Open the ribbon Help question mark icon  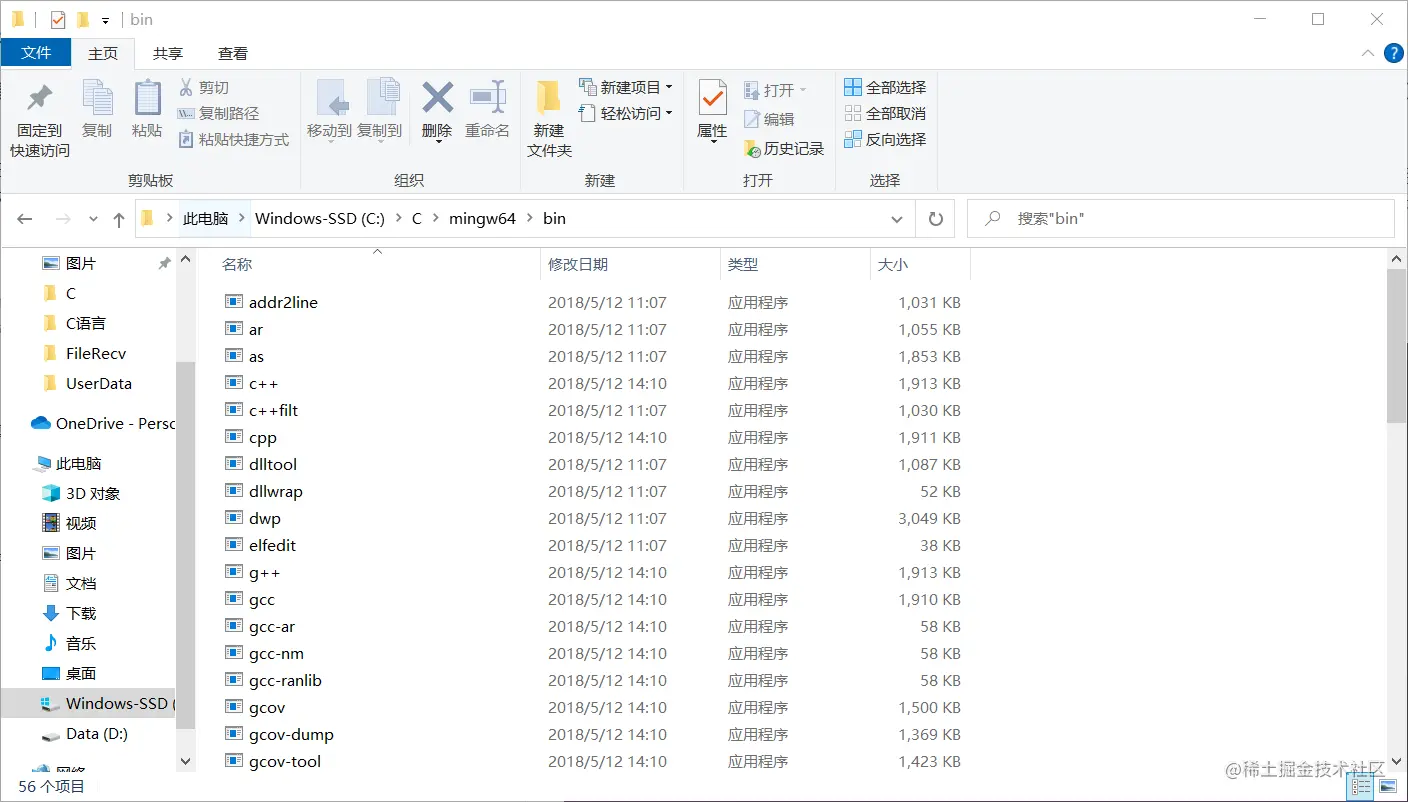coord(1392,53)
